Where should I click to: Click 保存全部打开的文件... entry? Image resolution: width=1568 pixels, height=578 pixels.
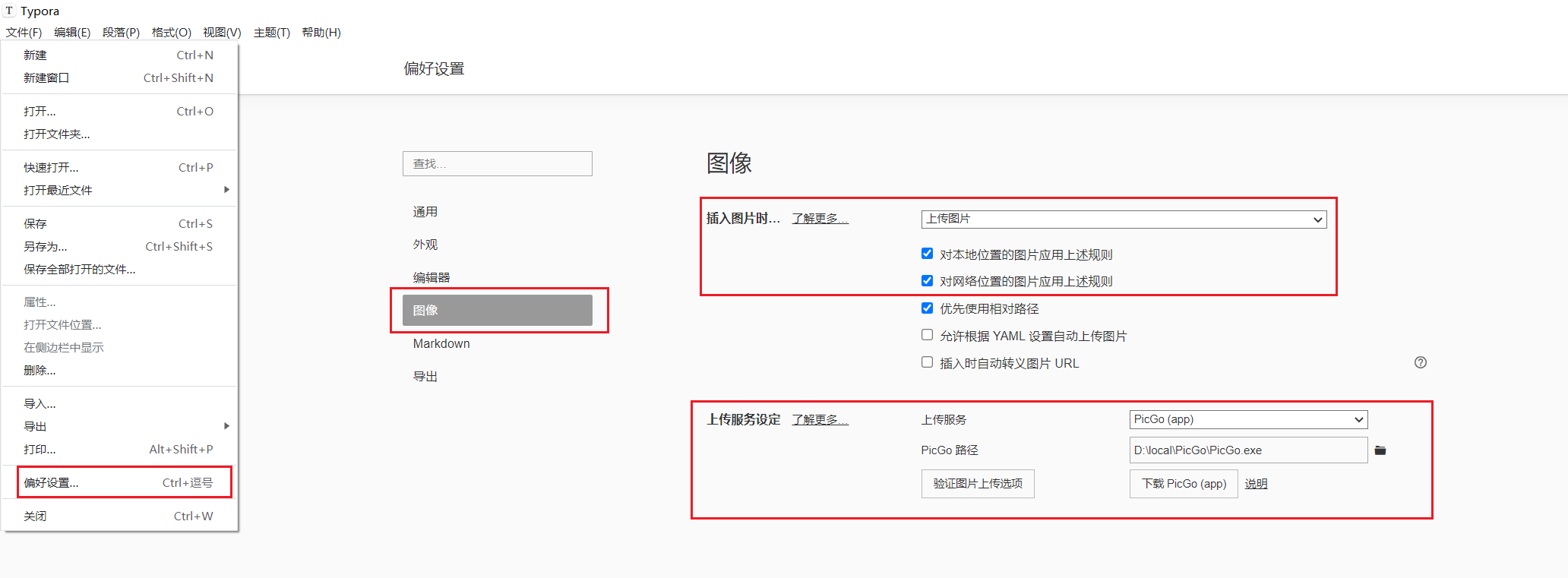click(x=120, y=269)
